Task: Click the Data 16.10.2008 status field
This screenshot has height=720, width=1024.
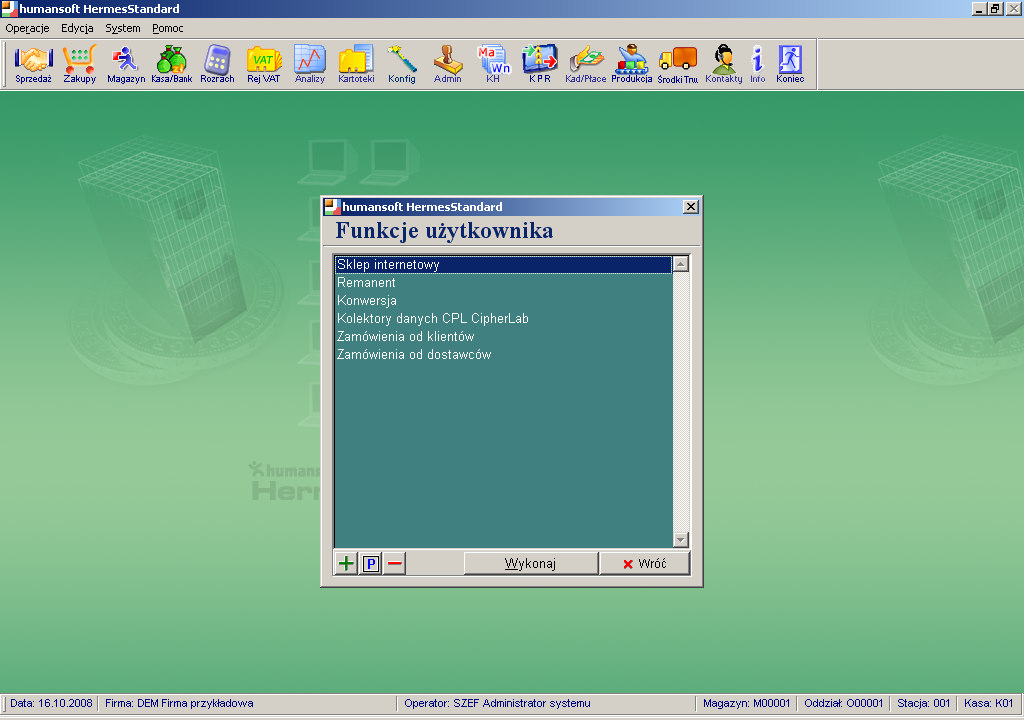Action: coord(51,703)
